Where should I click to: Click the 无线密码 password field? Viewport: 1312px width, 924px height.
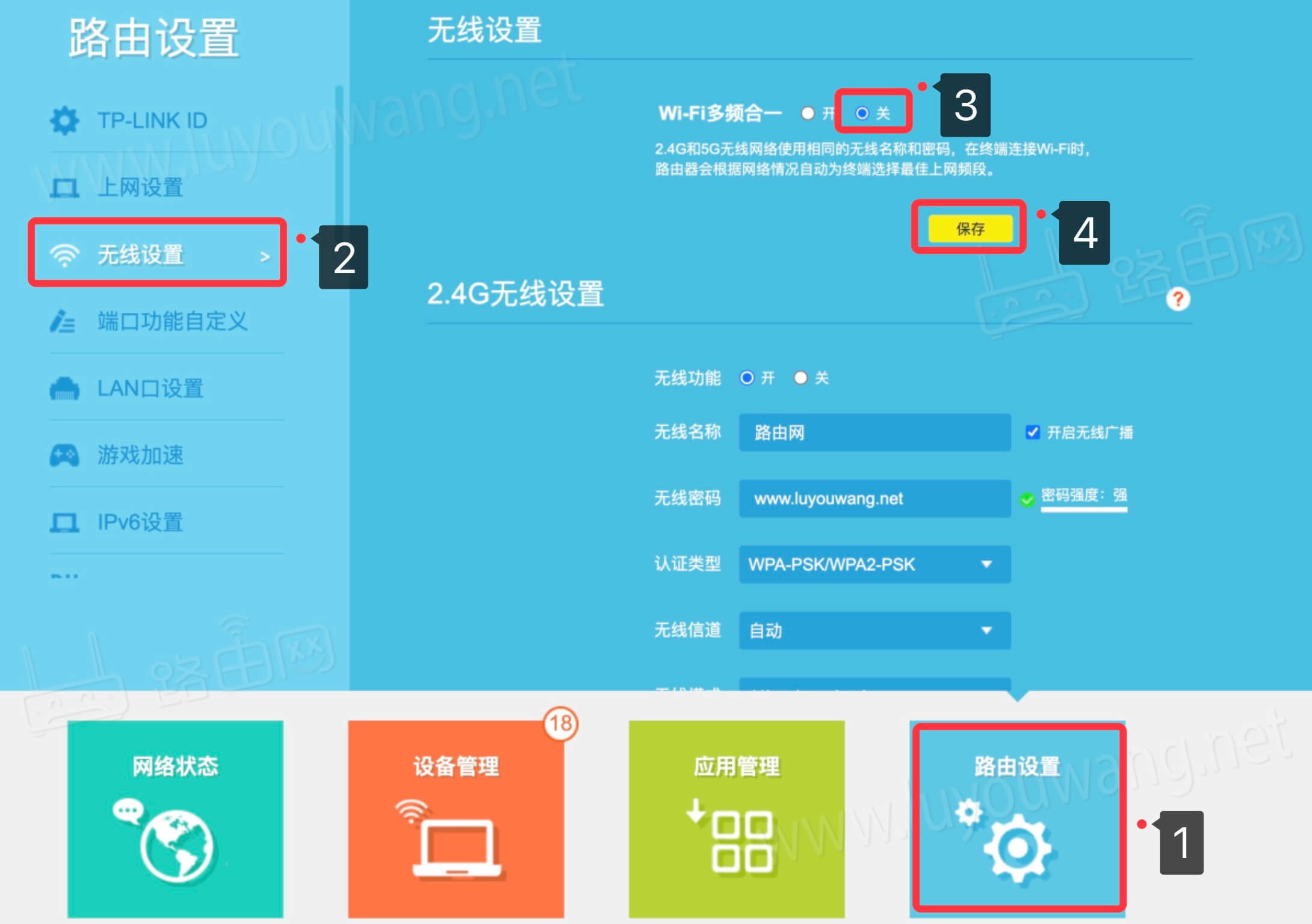(x=874, y=499)
